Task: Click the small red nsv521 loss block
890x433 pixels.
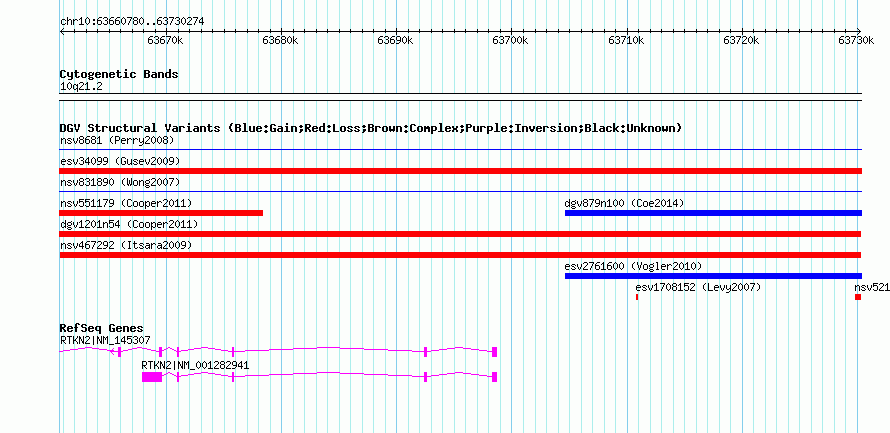Action: [x=858, y=297]
